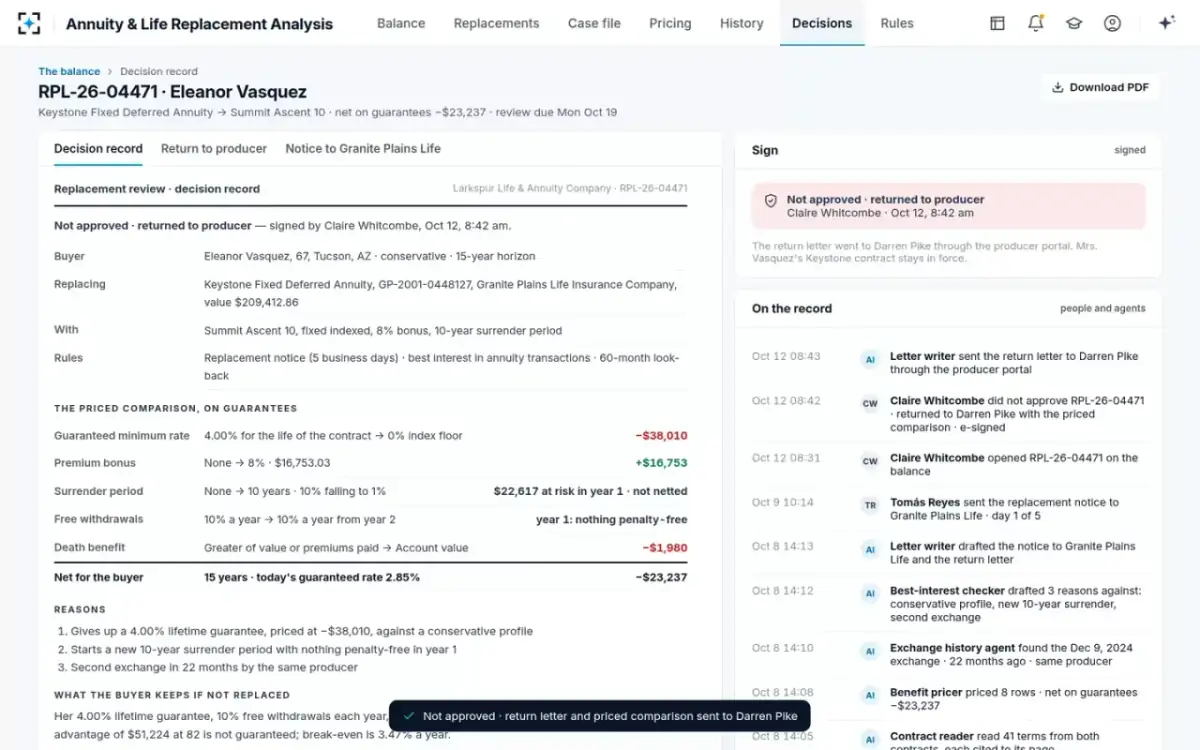Click the Free withdrawals row label
The width and height of the screenshot is (1200, 750).
[98, 519]
